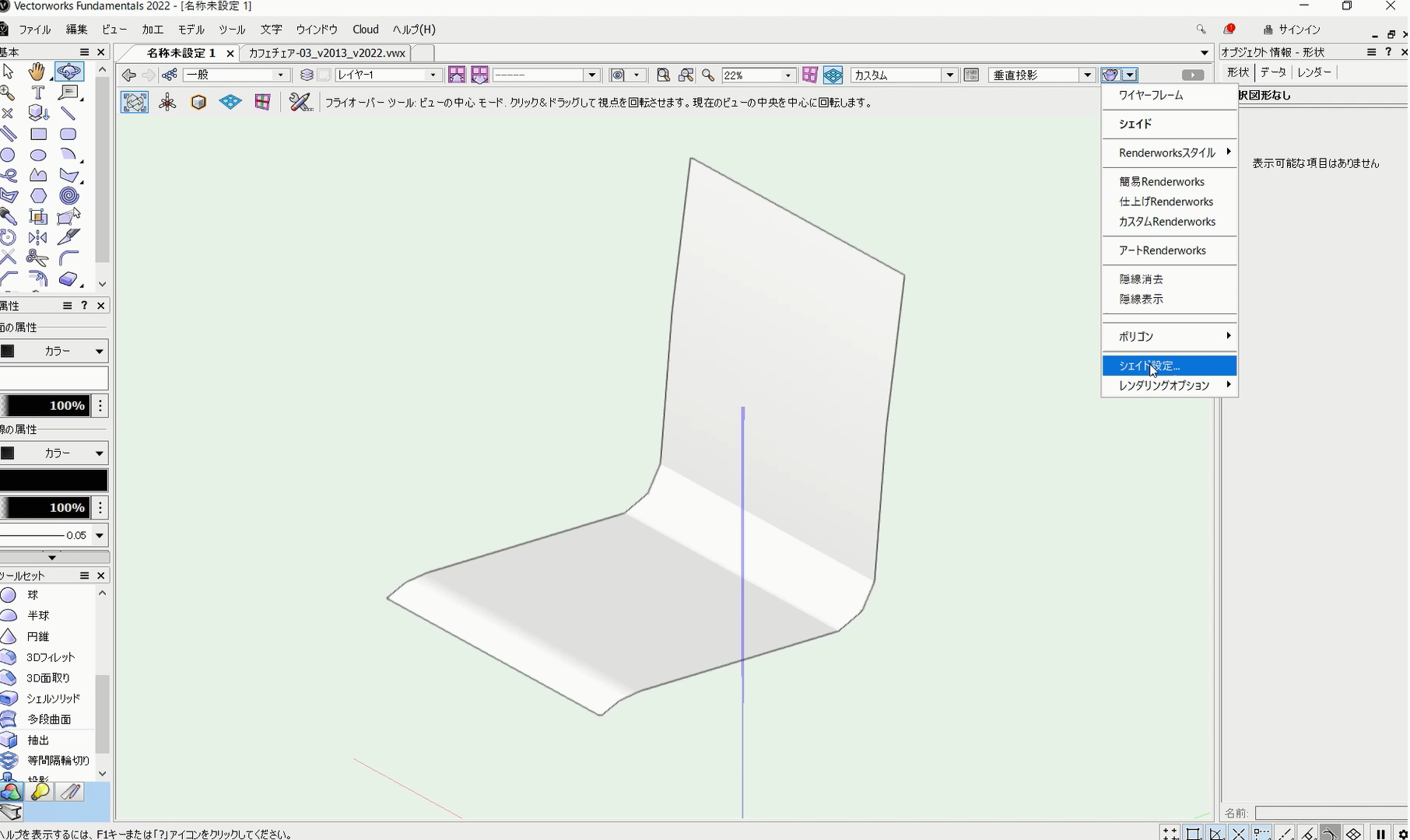Select the Fillet tool
The height and width of the screenshot is (840, 1410).
[x=68, y=258]
